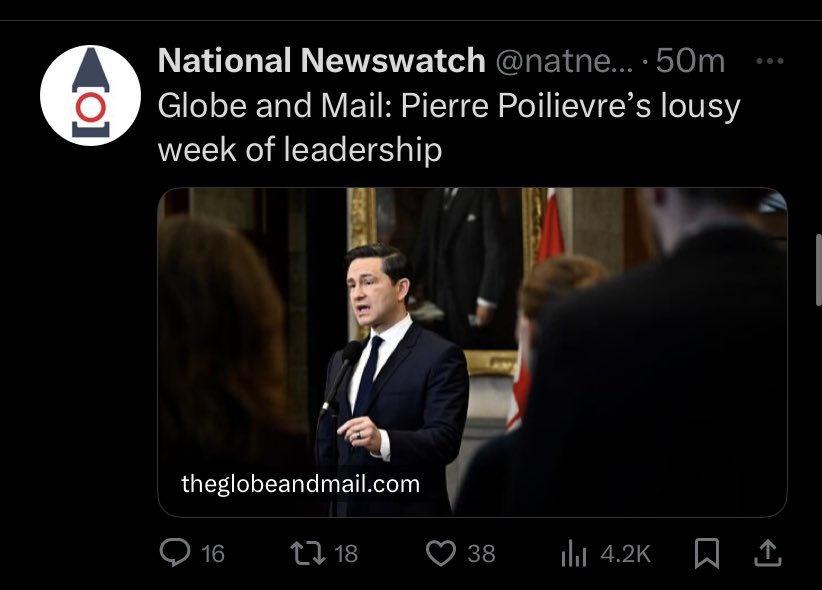This screenshot has width=822, height=590.
Task: Open the three-dot more options menu
Action: point(769,61)
